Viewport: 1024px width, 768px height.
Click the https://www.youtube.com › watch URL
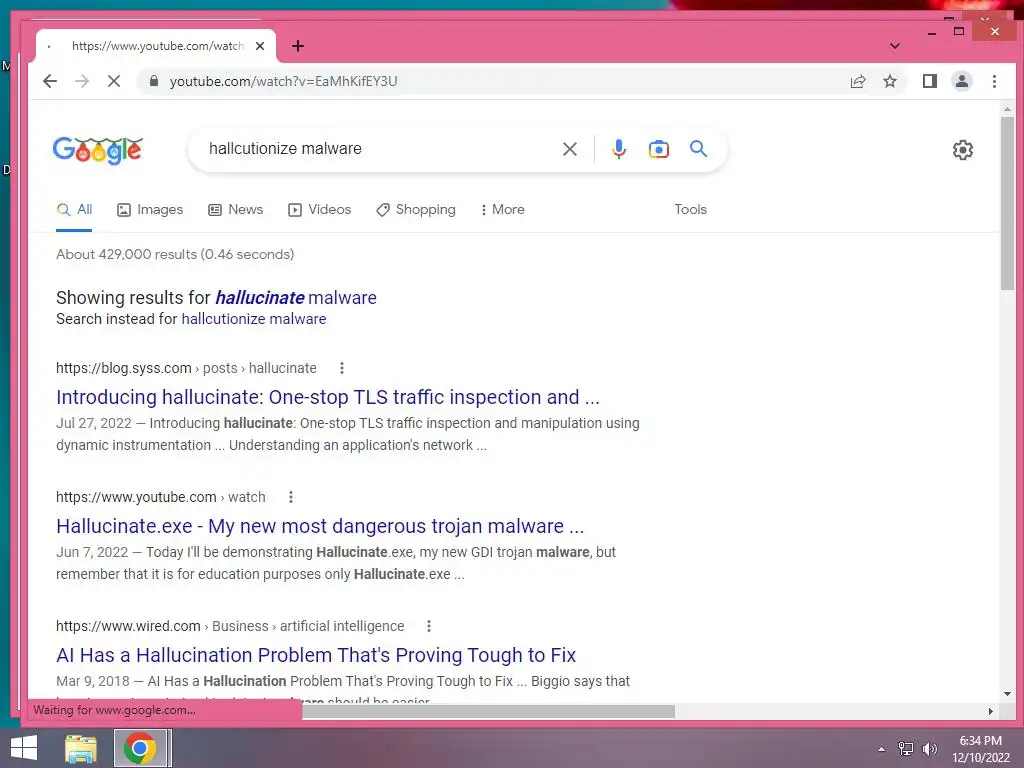[x=161, y=497]
